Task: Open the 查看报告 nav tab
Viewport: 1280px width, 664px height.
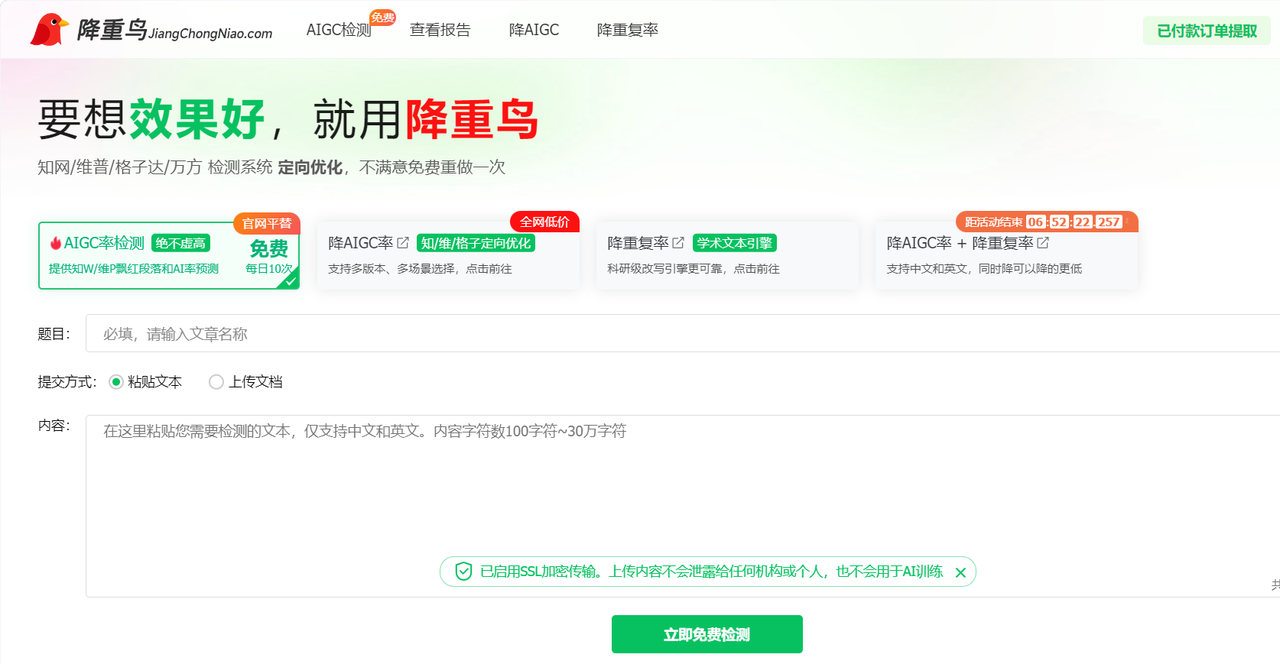Action: (x=440, y=30)
